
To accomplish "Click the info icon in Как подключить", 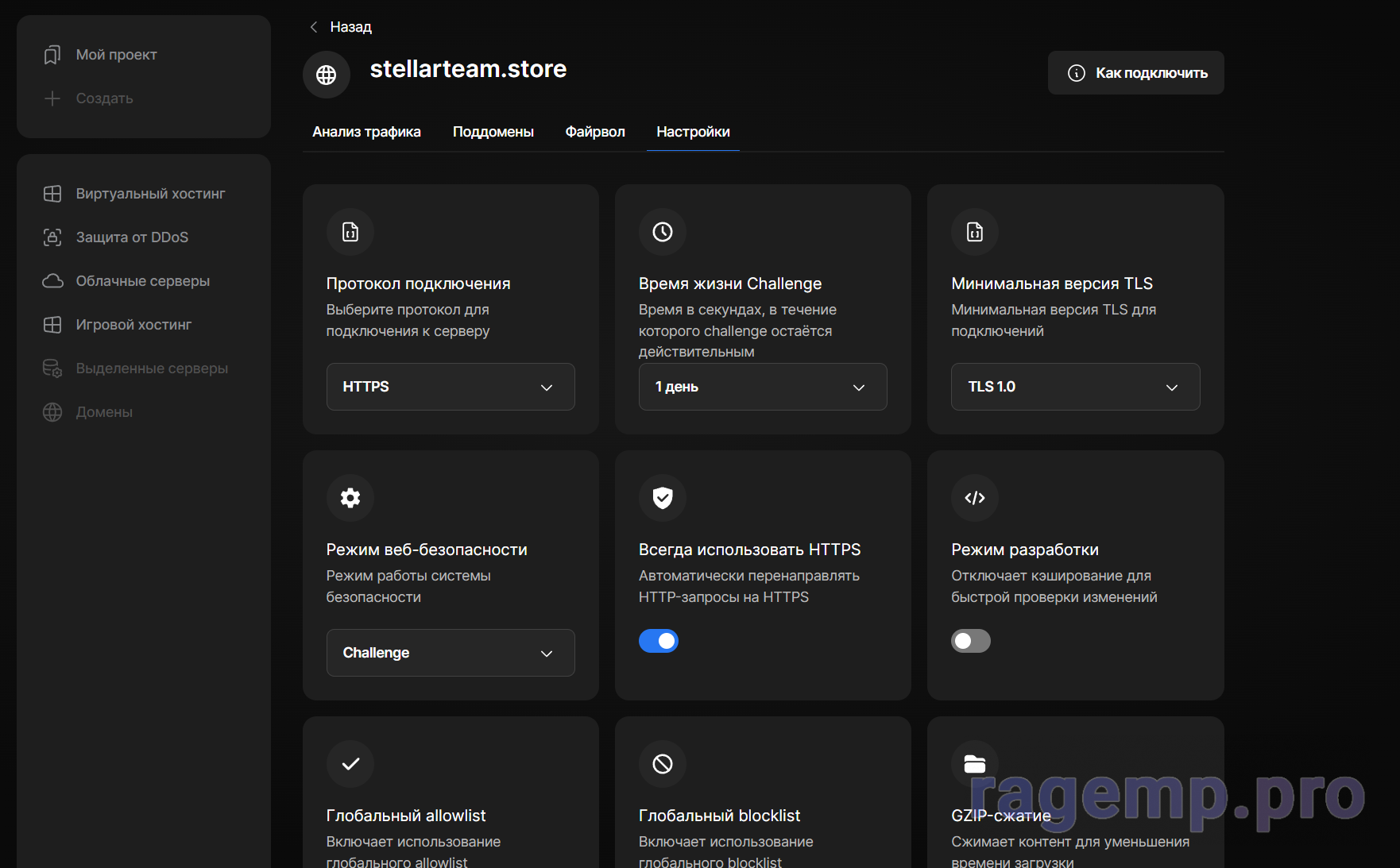I will tap(1077, 73).
